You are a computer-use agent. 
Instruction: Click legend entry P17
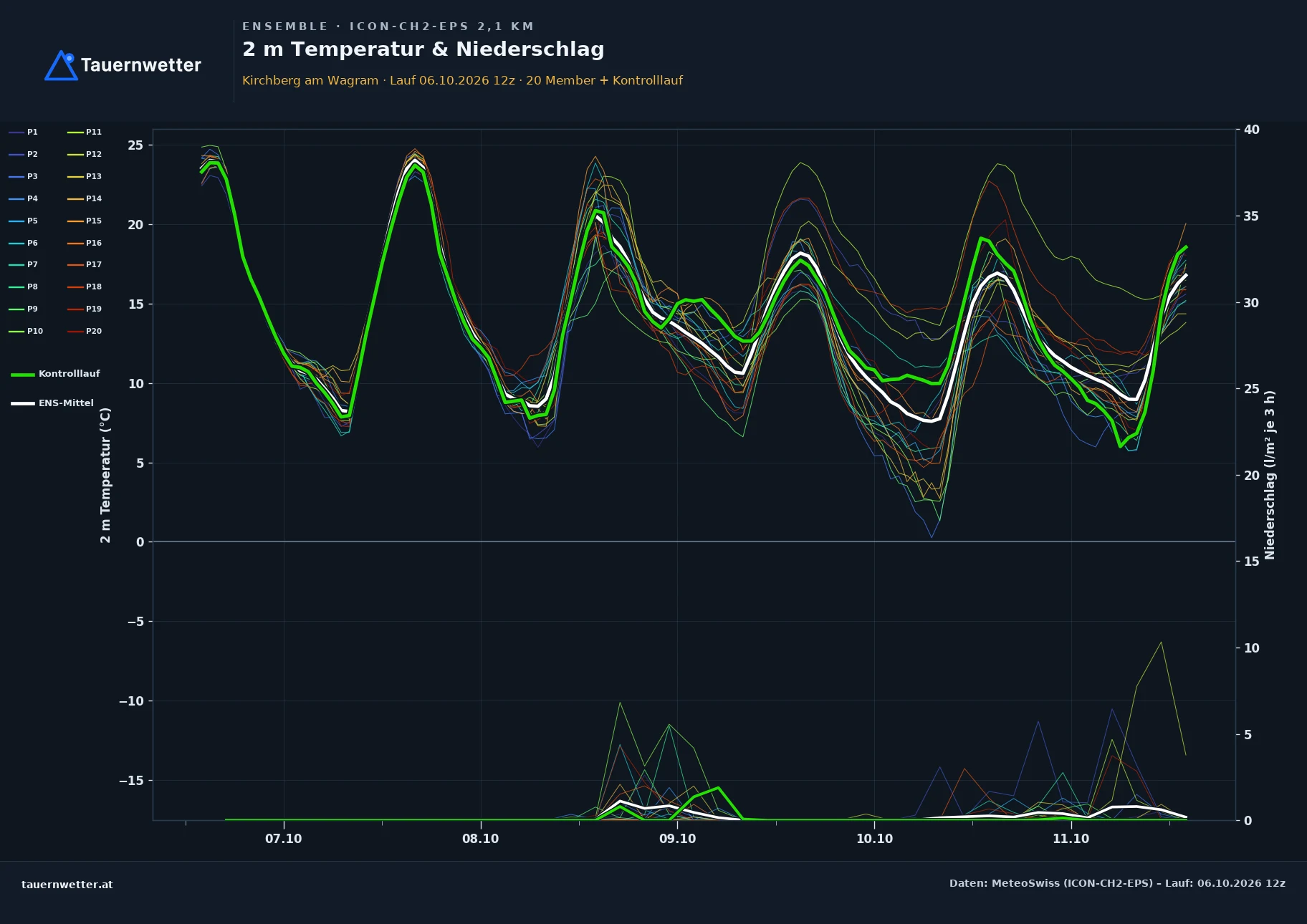point(85,264)
